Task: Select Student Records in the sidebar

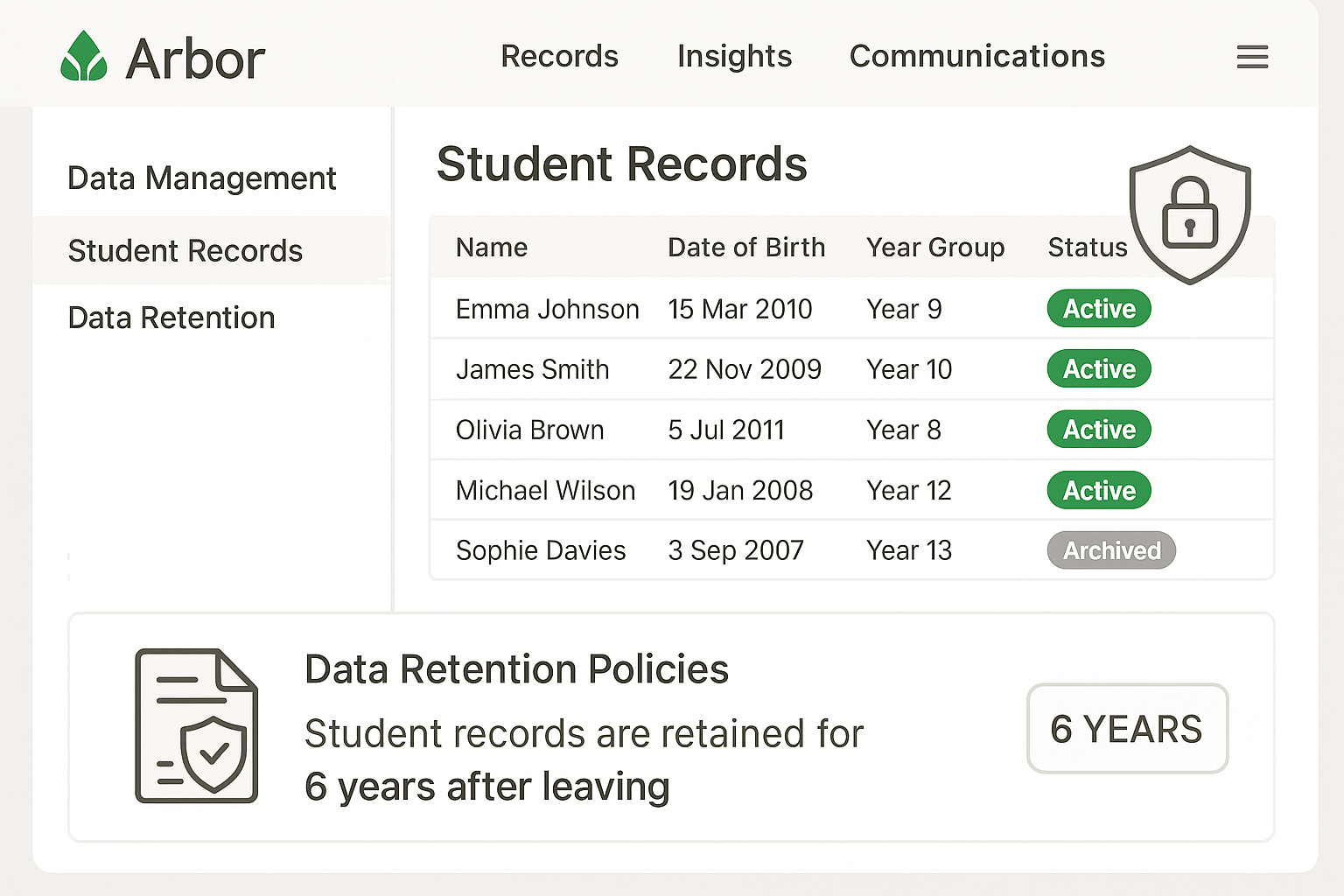Action: 212,250
